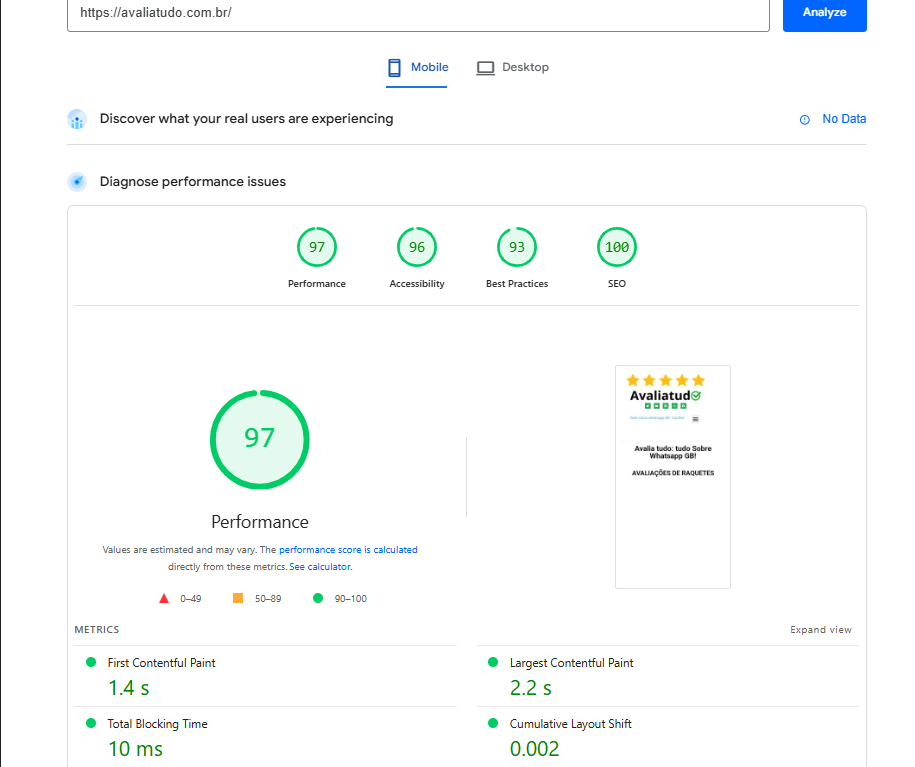
Task: Expand the Largest Contentful Paint metric
Action: [571, 663]
